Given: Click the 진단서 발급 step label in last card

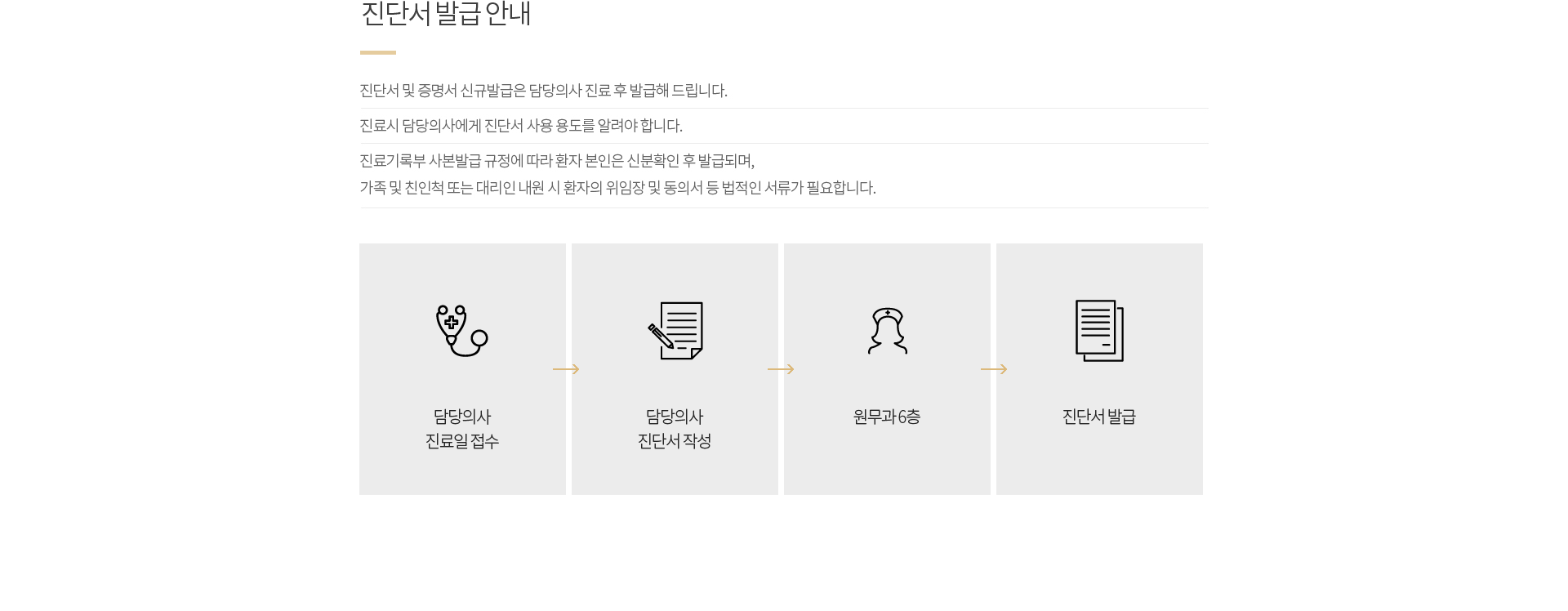Looking at the screenshot, I should tap(1099, 417).
